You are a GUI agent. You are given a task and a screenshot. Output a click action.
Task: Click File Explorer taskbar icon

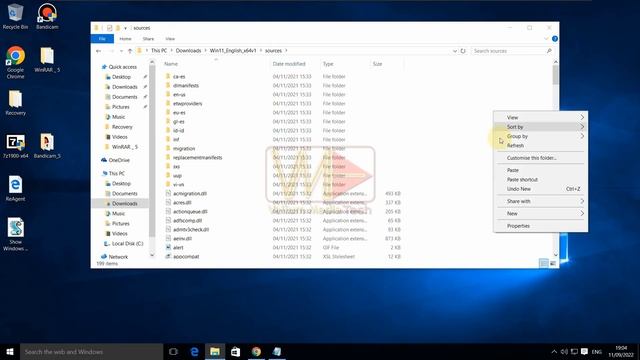(215, 351)
